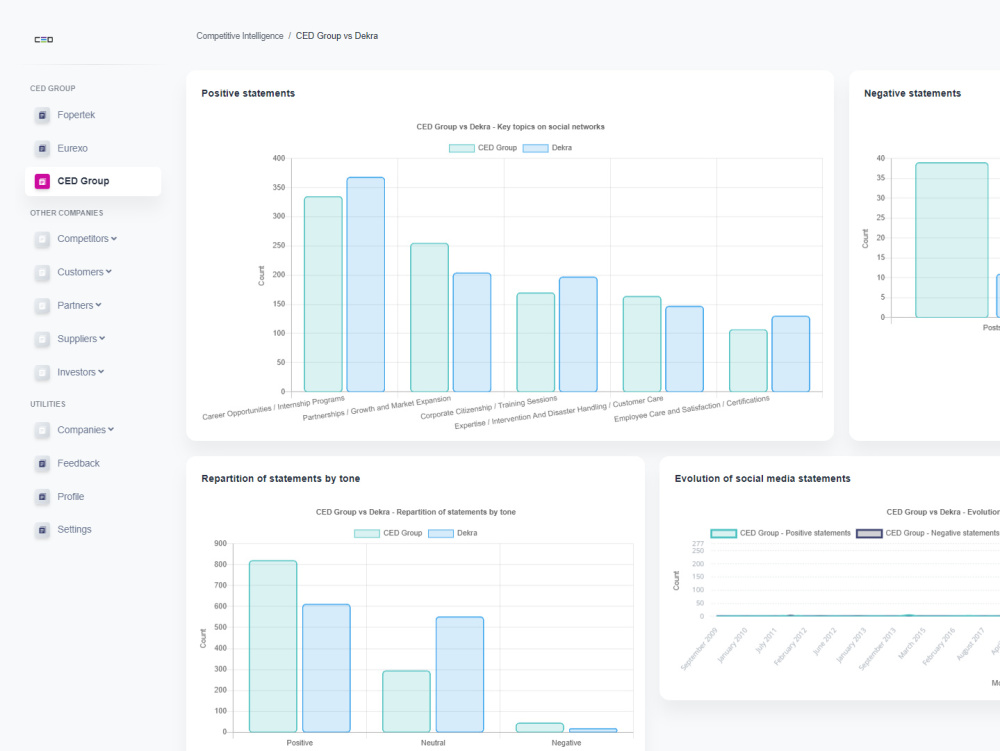Viewport: 1000px width, 751px height.
Task: Expand the Partners chevron
Action: coord(98,305)
